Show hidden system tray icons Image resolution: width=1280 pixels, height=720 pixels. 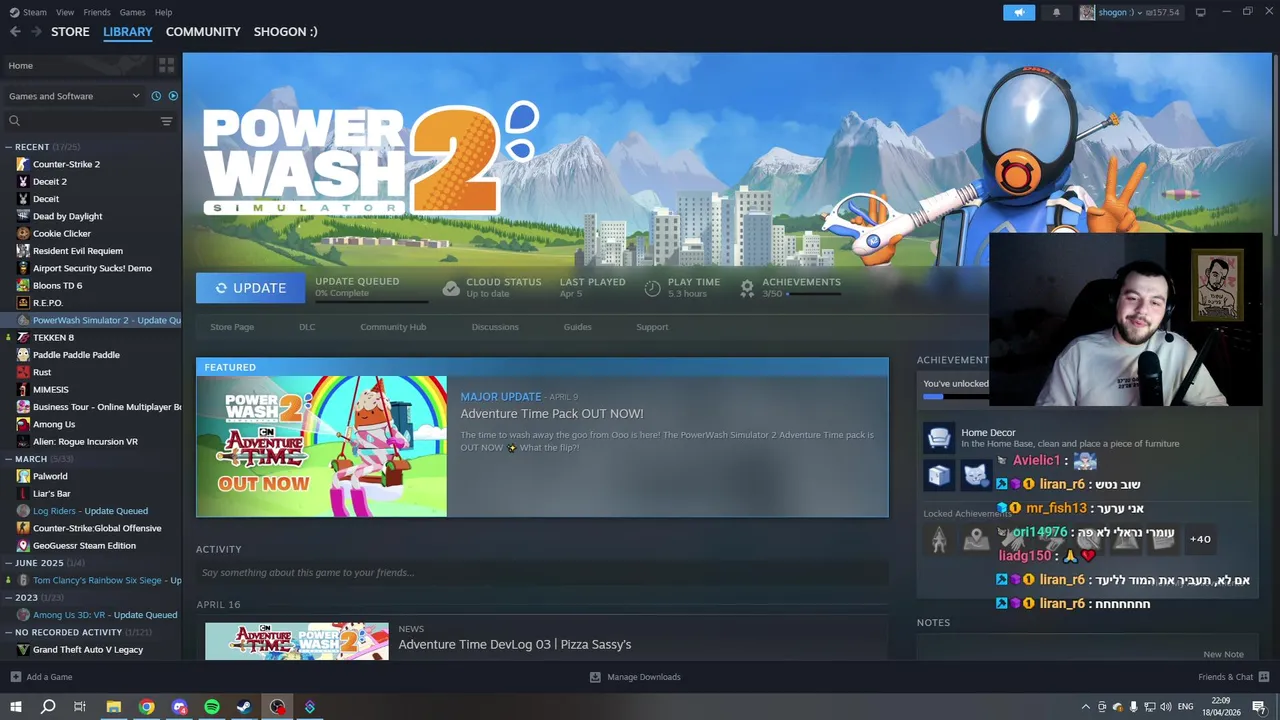1086,707
